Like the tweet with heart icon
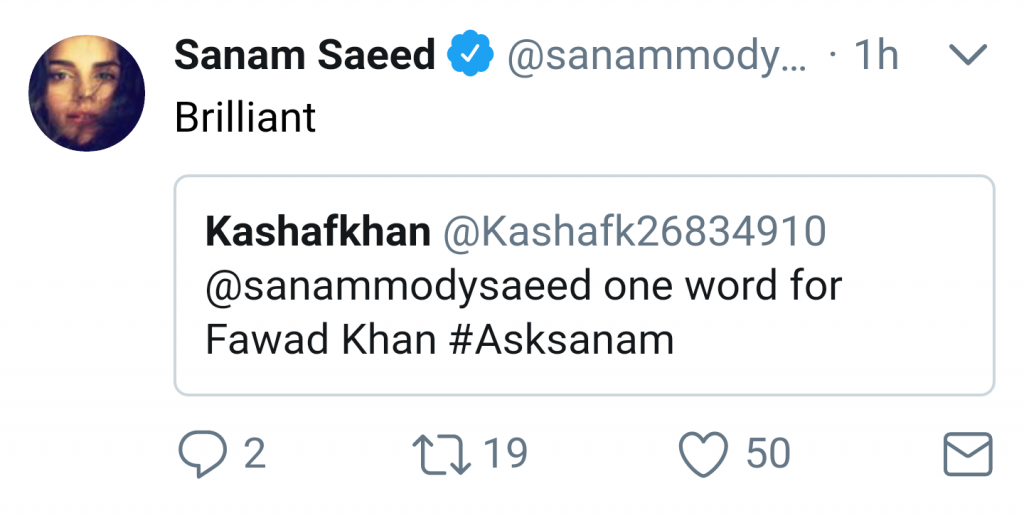 [x=703, y=455]
